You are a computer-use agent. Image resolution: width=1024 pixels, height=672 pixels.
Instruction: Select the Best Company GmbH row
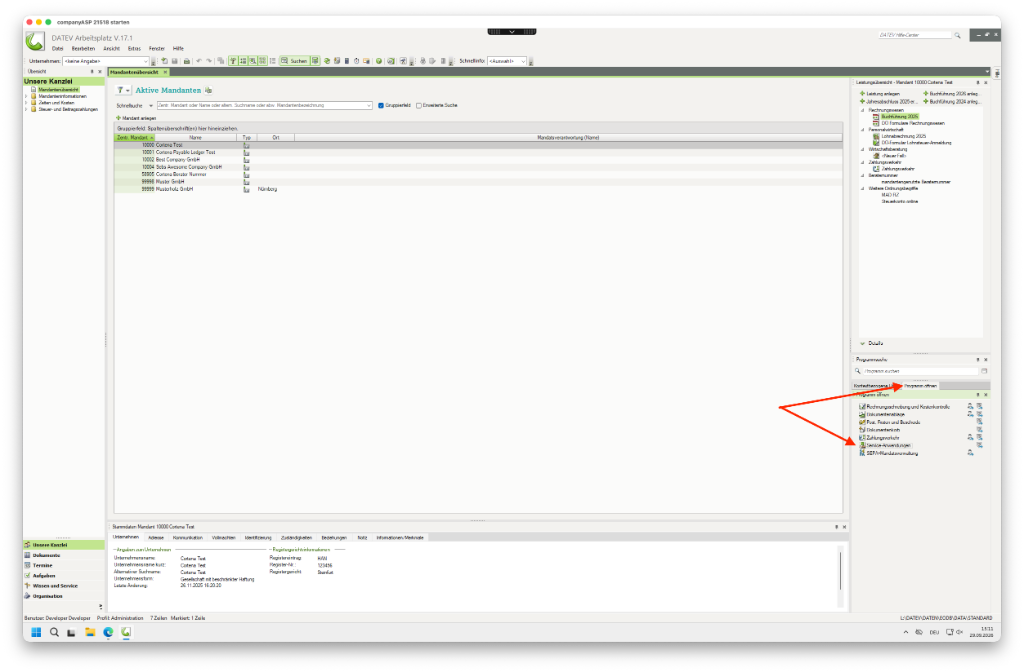478,159
